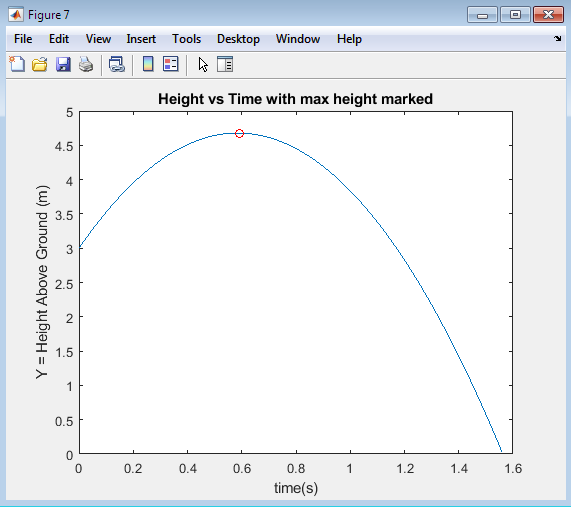
Task: Print the figure using printer icon
Action: click(x=86, y=64)
